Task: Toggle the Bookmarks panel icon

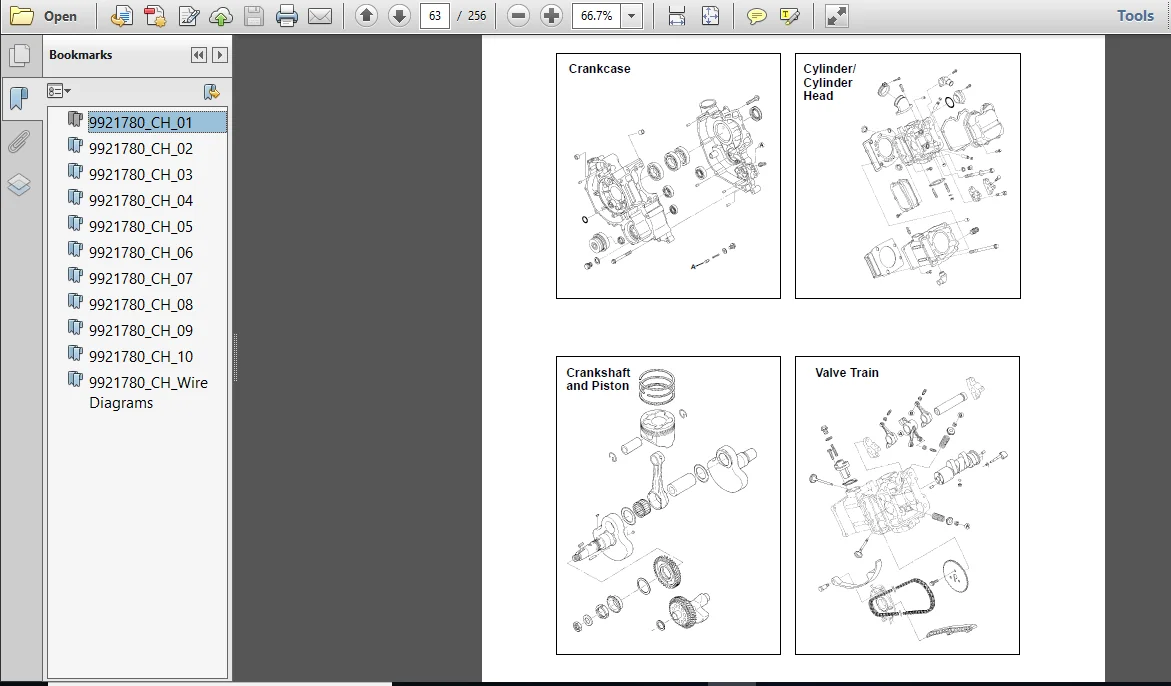Action: [x=19, y=97]
